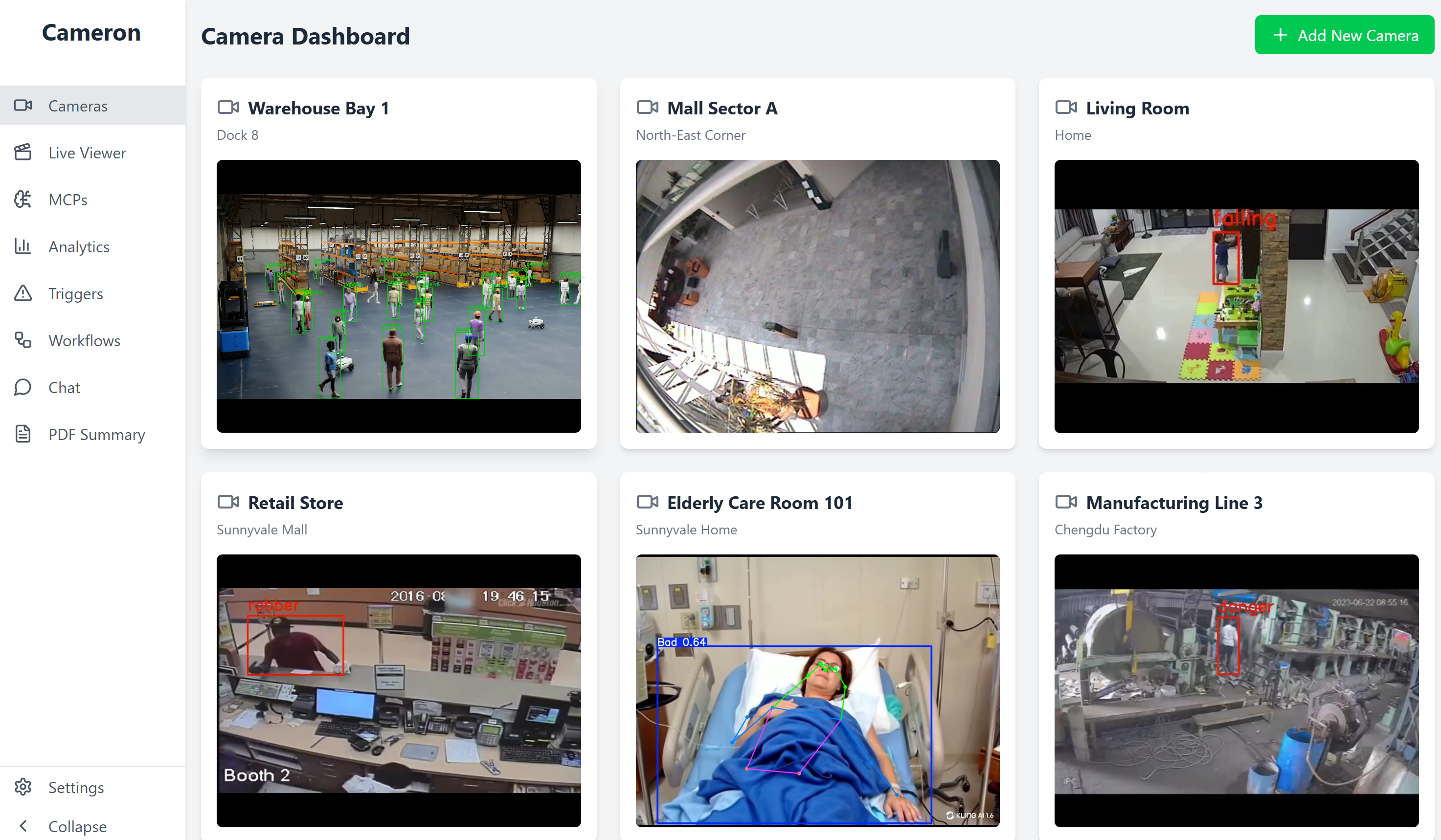This screenshot has width=1441, height=840.
Task: Open Elderly Care Room 101 feed
Action: [817, 690]
